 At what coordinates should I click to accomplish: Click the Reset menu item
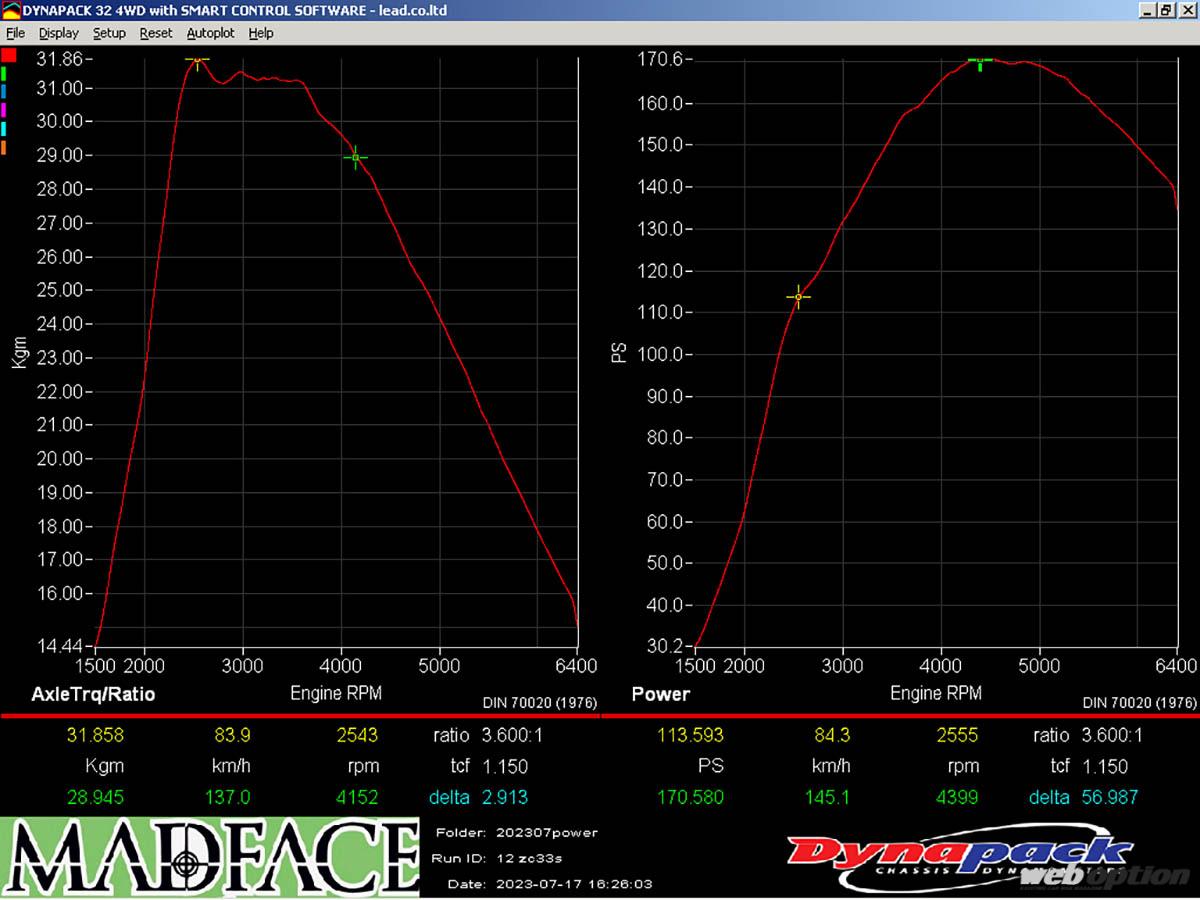pyautogui.click(x=156, y=33)
